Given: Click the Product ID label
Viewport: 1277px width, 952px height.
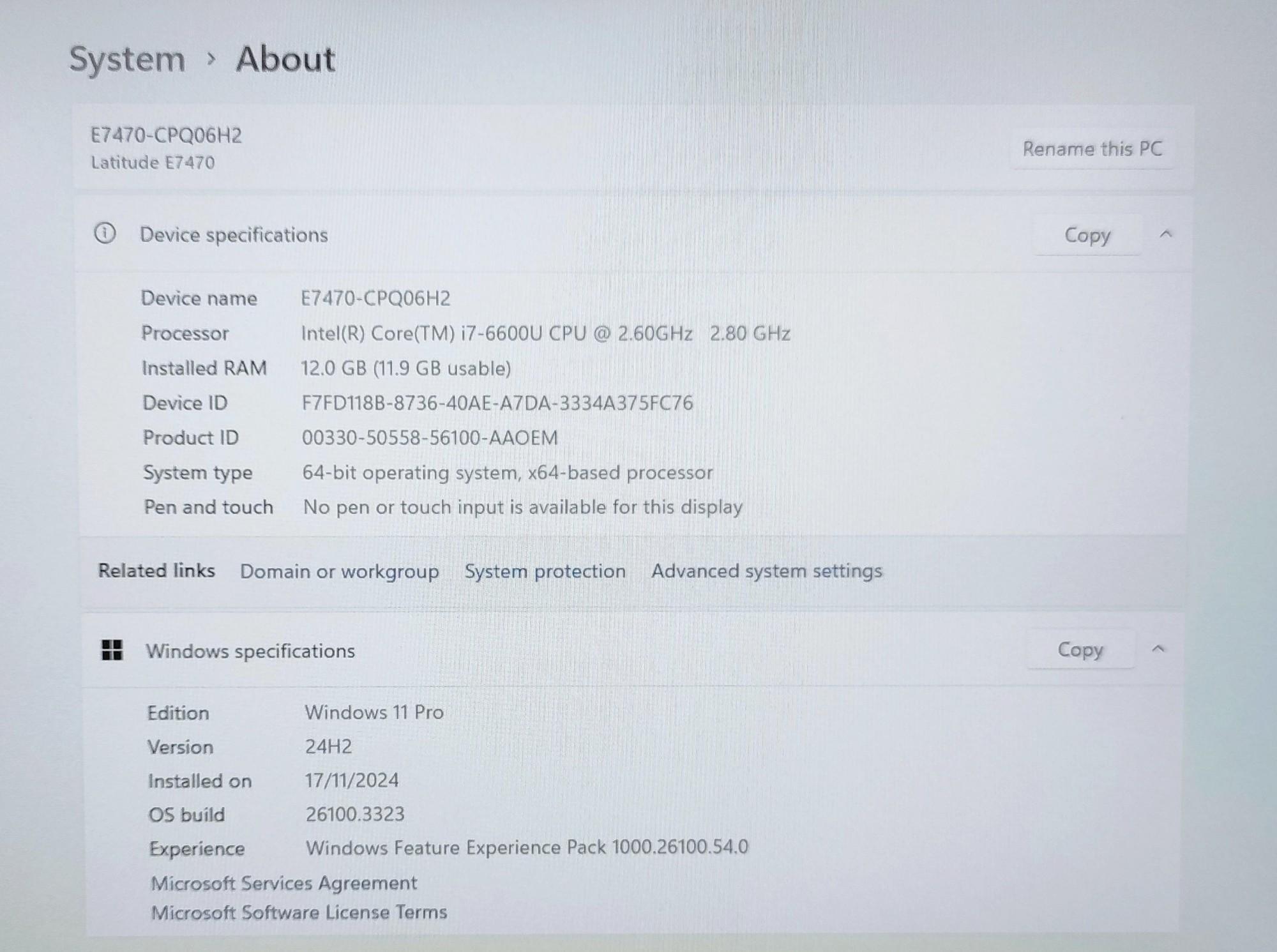Looking at the screenshot, I should [x=190, y=438].
